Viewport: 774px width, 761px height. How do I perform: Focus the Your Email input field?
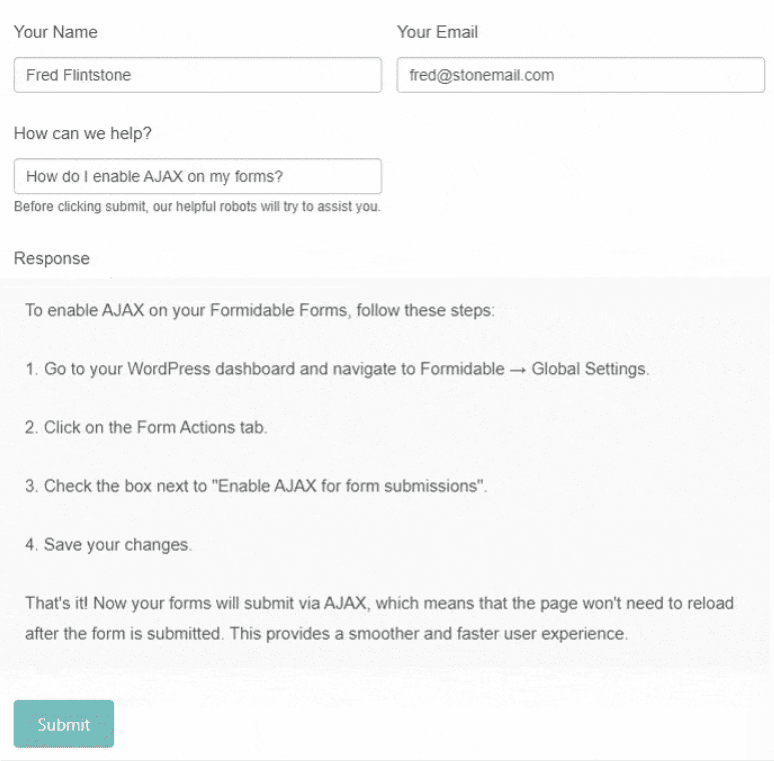(580, 75)
